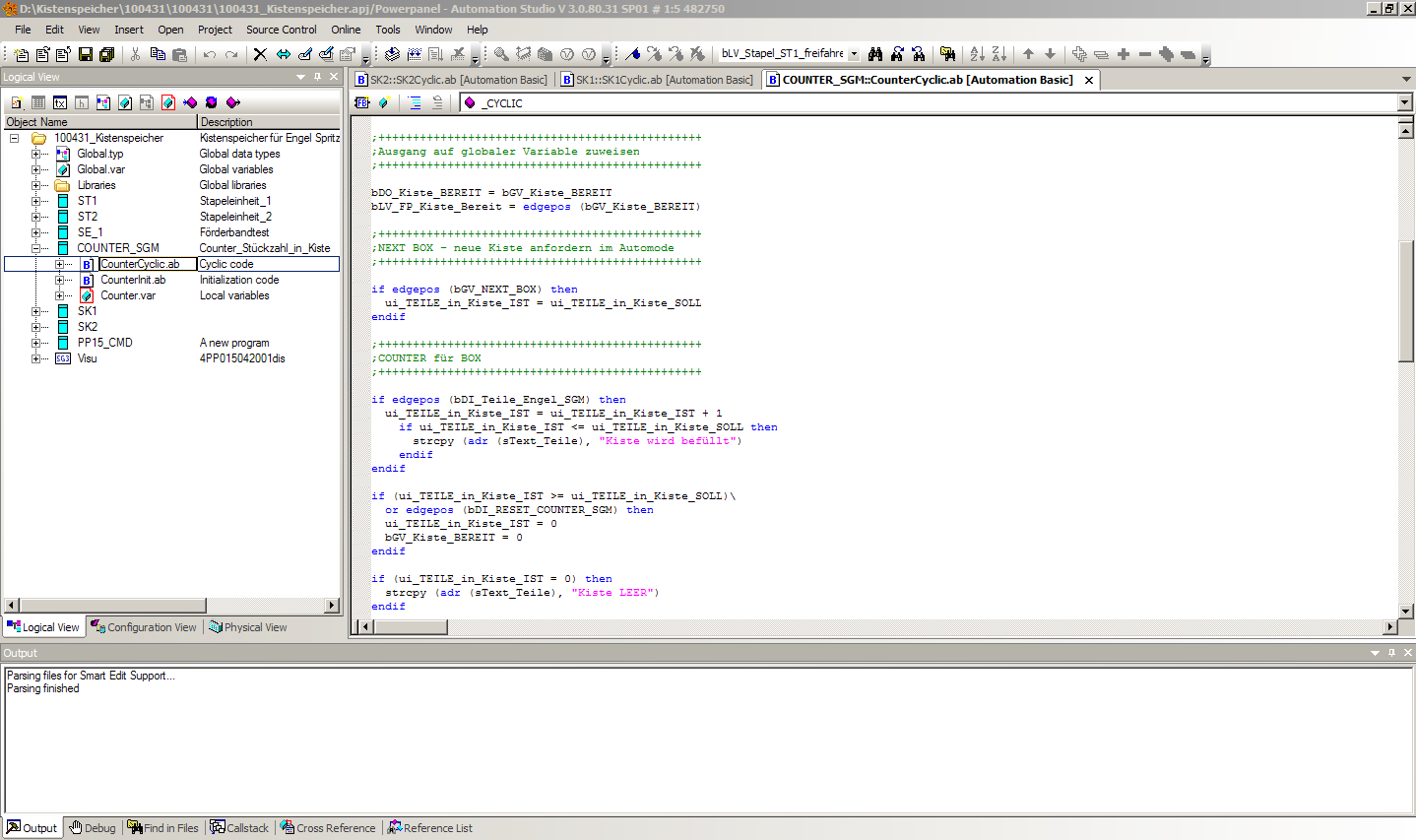Image resolution: width=1416 pixels, height=840 pixels.
Task: Open the Find in Files output tab
Action: [163, 828]
